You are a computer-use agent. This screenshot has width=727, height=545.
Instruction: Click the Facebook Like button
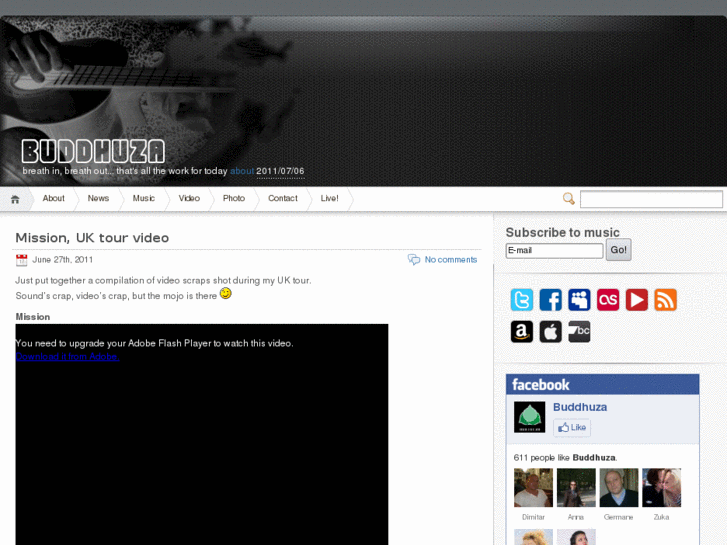[x=572, y=427]
